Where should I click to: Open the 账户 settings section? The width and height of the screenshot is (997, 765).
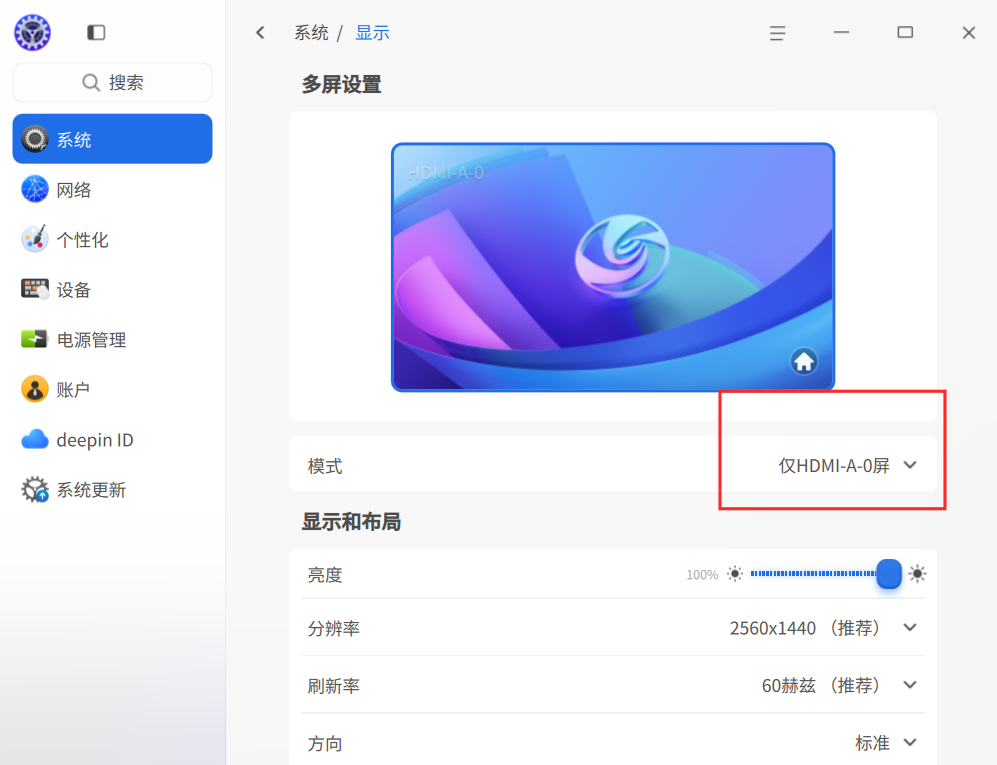(113, 389)
